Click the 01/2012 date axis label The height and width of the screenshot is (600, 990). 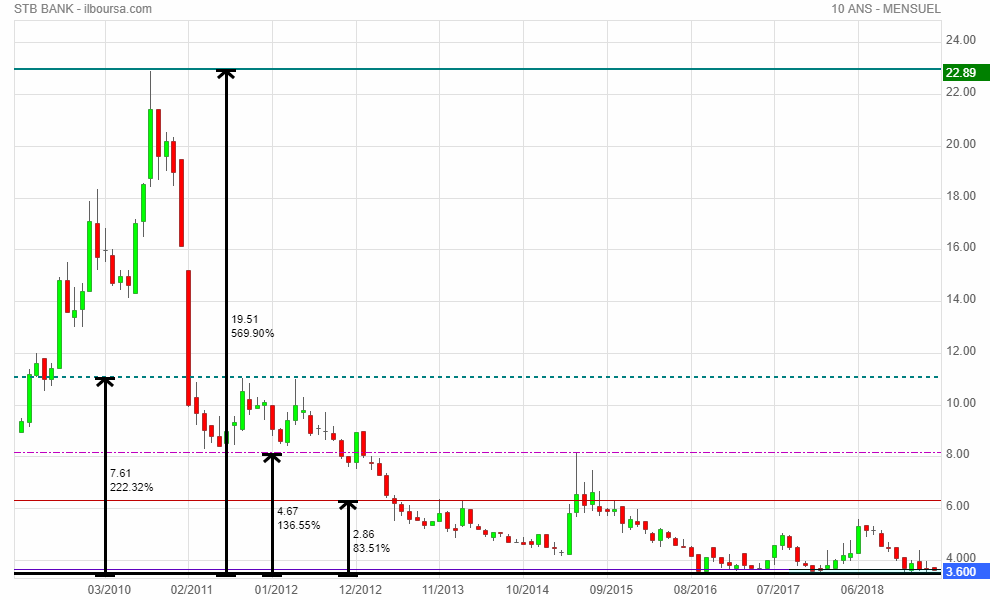[x=276, y=590]
